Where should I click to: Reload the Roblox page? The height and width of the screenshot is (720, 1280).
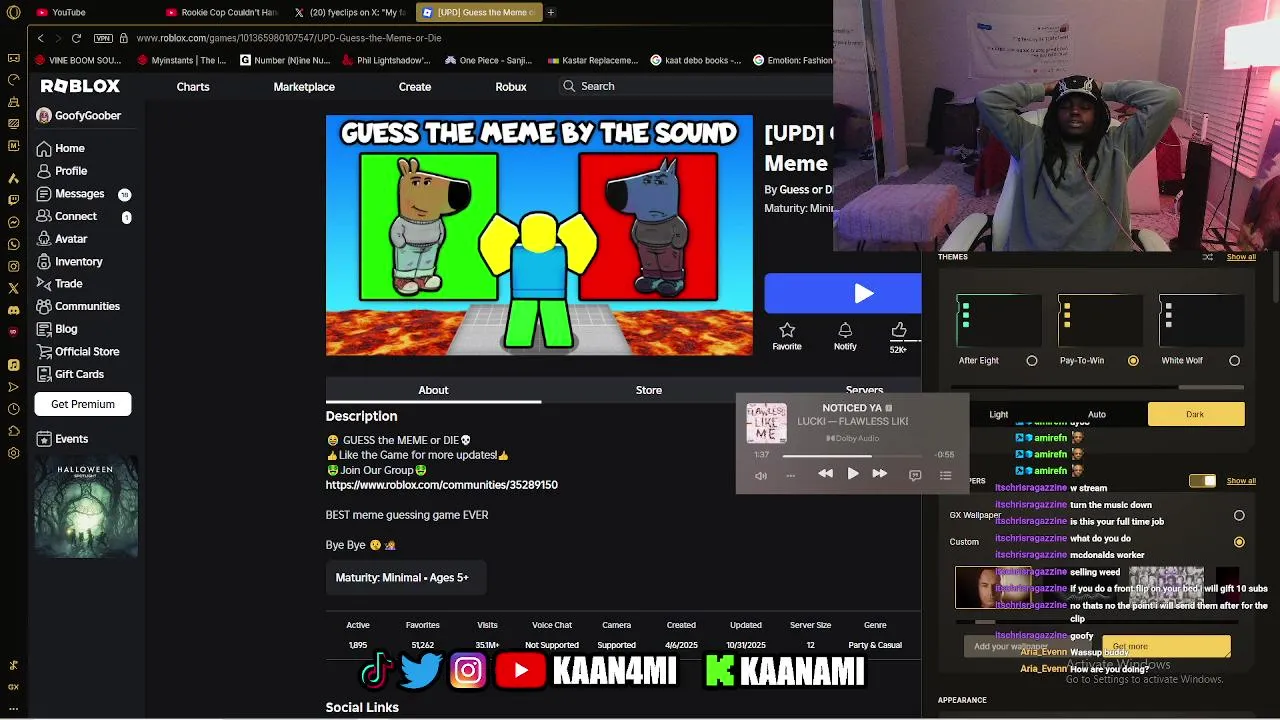[x=76, y=38]
